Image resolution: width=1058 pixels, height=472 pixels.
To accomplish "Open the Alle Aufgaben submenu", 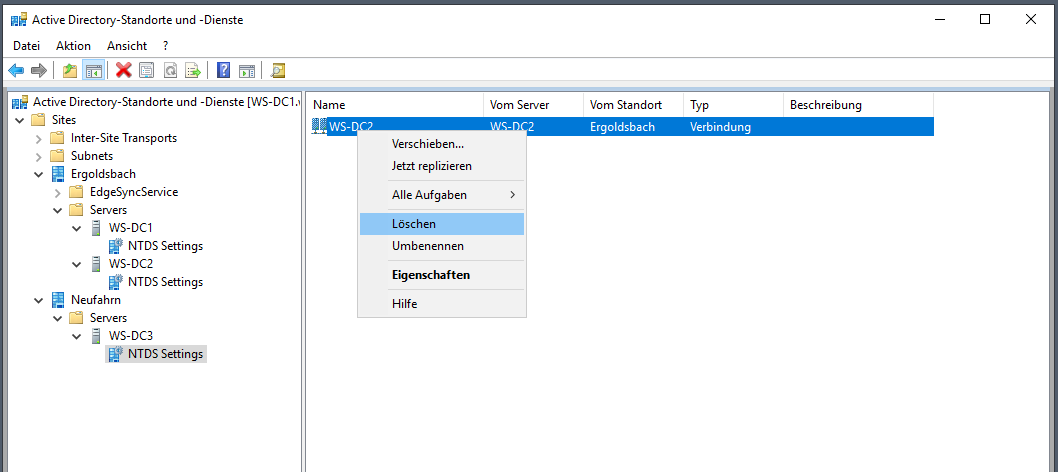I will coord(442,195).
